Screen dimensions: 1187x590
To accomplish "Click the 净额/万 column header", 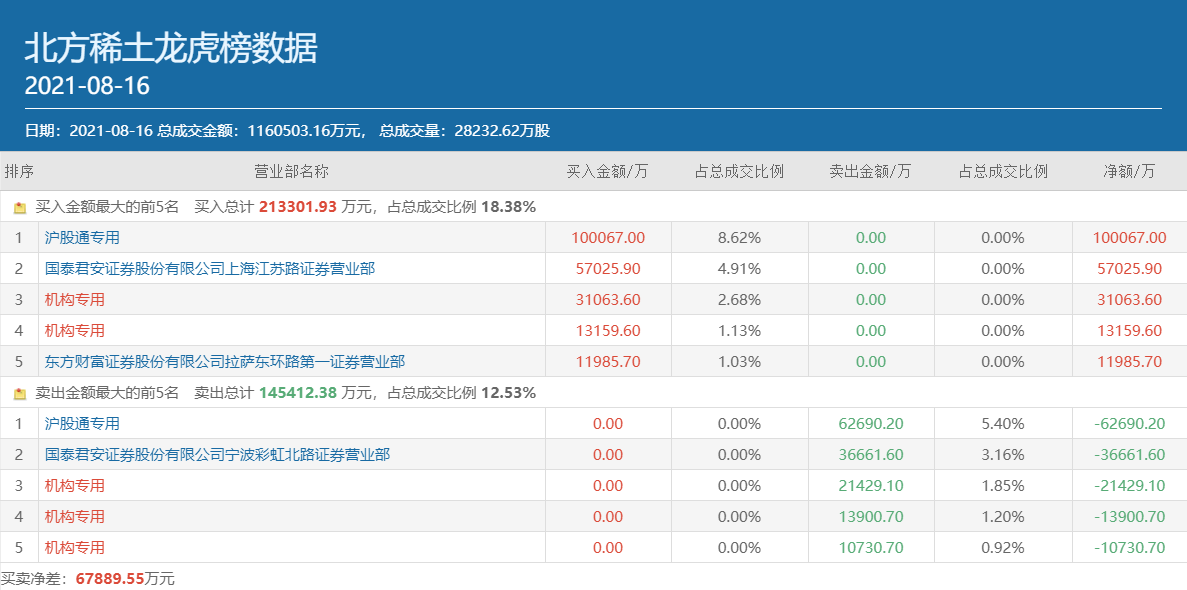I will coord(1129,171).
